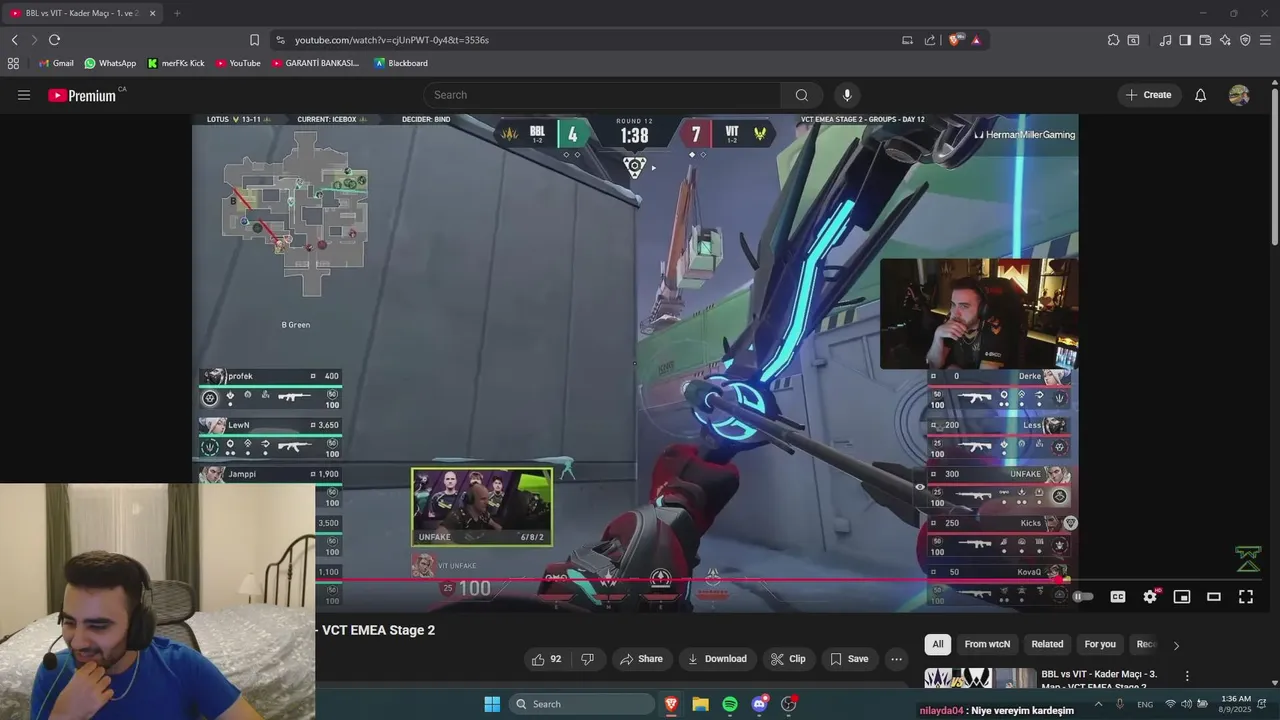
Task: Open Blackboard bookmark
Action: point(401,63)
